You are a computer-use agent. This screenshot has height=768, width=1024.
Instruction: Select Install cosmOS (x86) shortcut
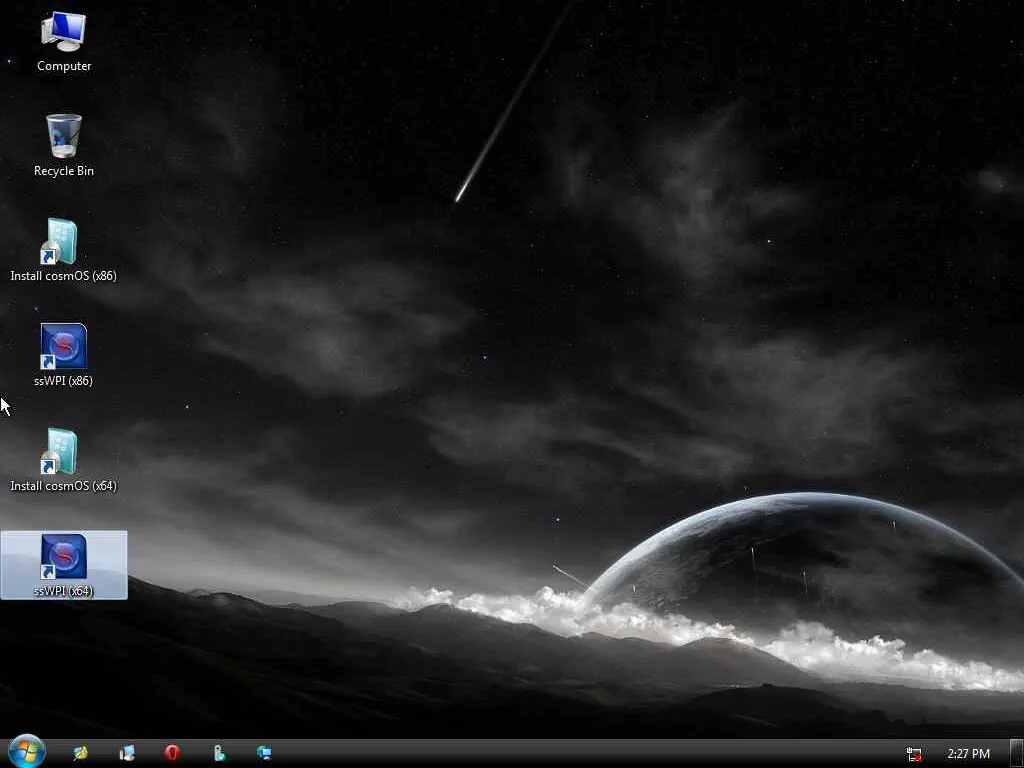(x=63, y=250)
